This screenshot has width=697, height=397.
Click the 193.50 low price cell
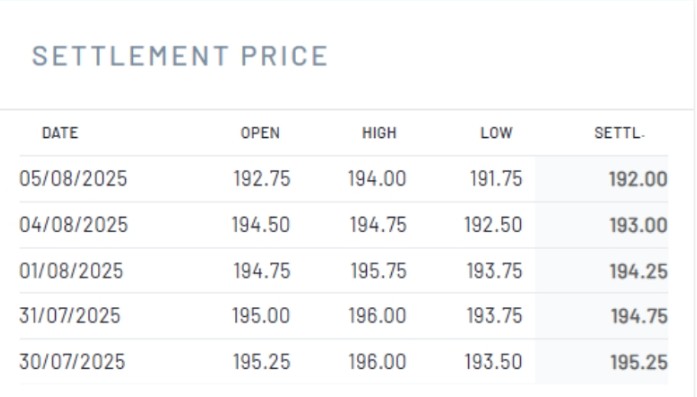click(x=493, y=362)
